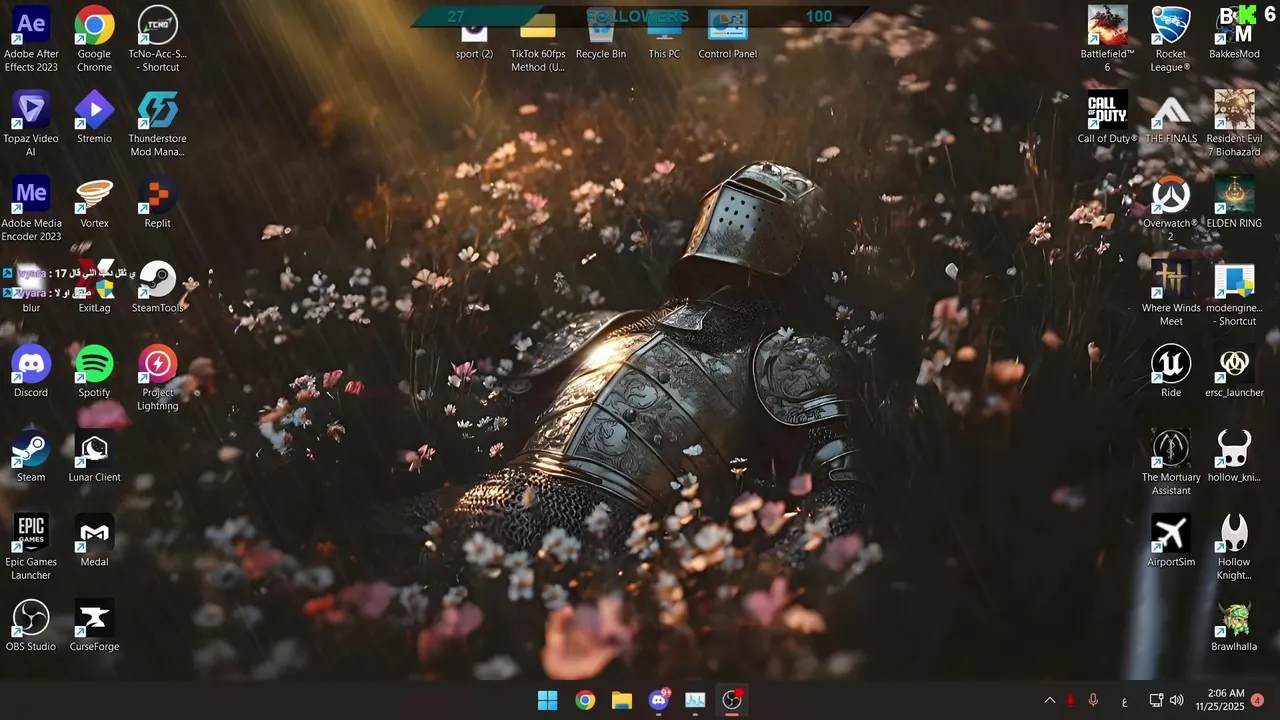Select the ExitLag desktop icon
The width and height of the screenshot is (1280, 720).
[94, 288]
